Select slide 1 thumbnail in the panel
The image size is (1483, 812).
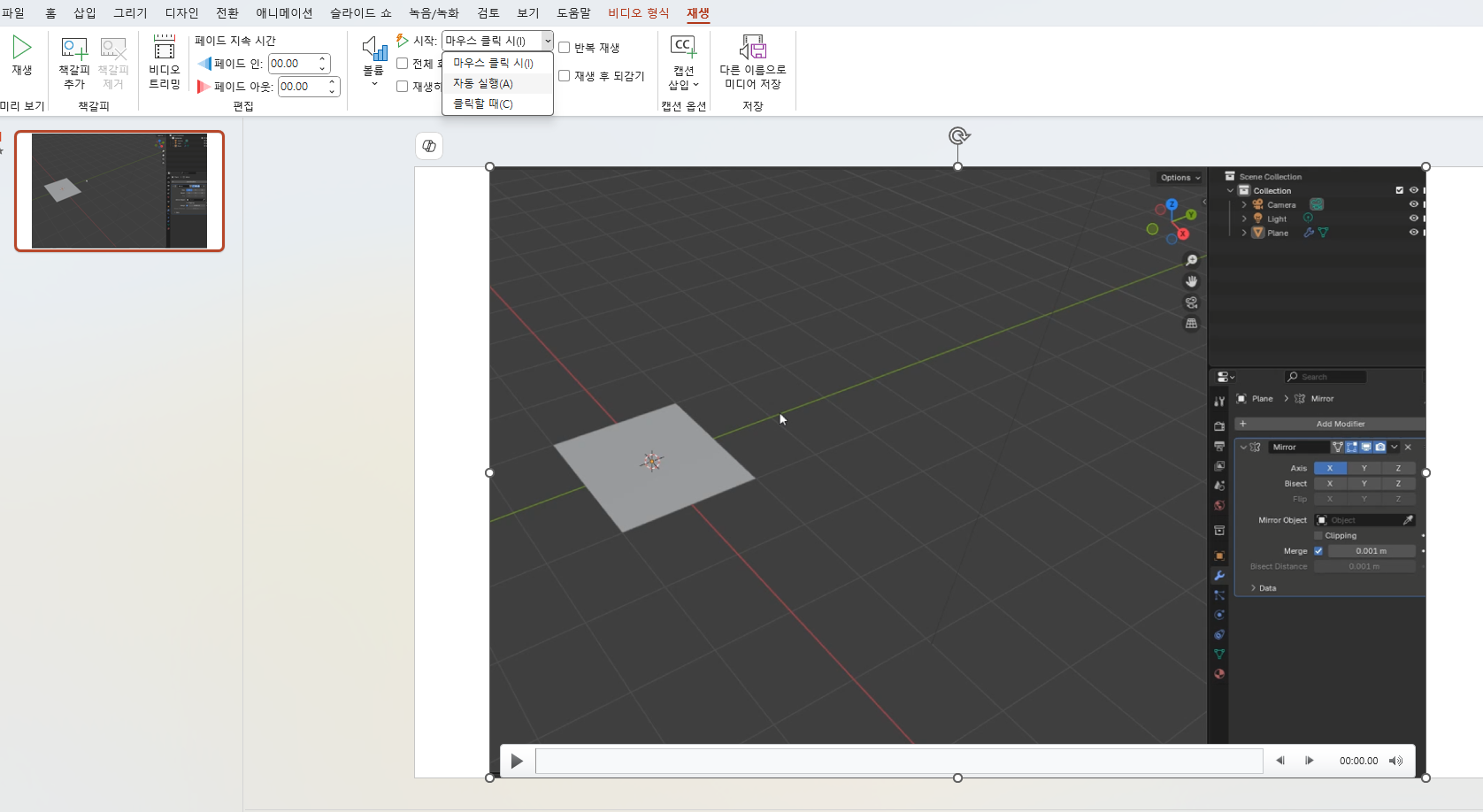(x=119, y=191)
